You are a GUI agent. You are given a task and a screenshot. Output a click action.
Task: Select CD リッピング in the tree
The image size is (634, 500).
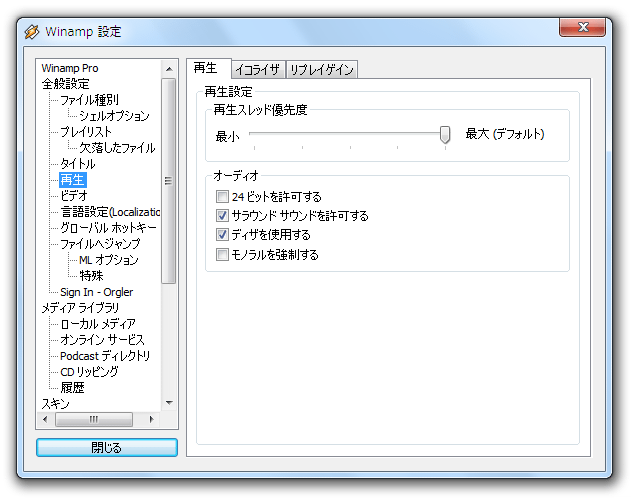click(89, 372)
